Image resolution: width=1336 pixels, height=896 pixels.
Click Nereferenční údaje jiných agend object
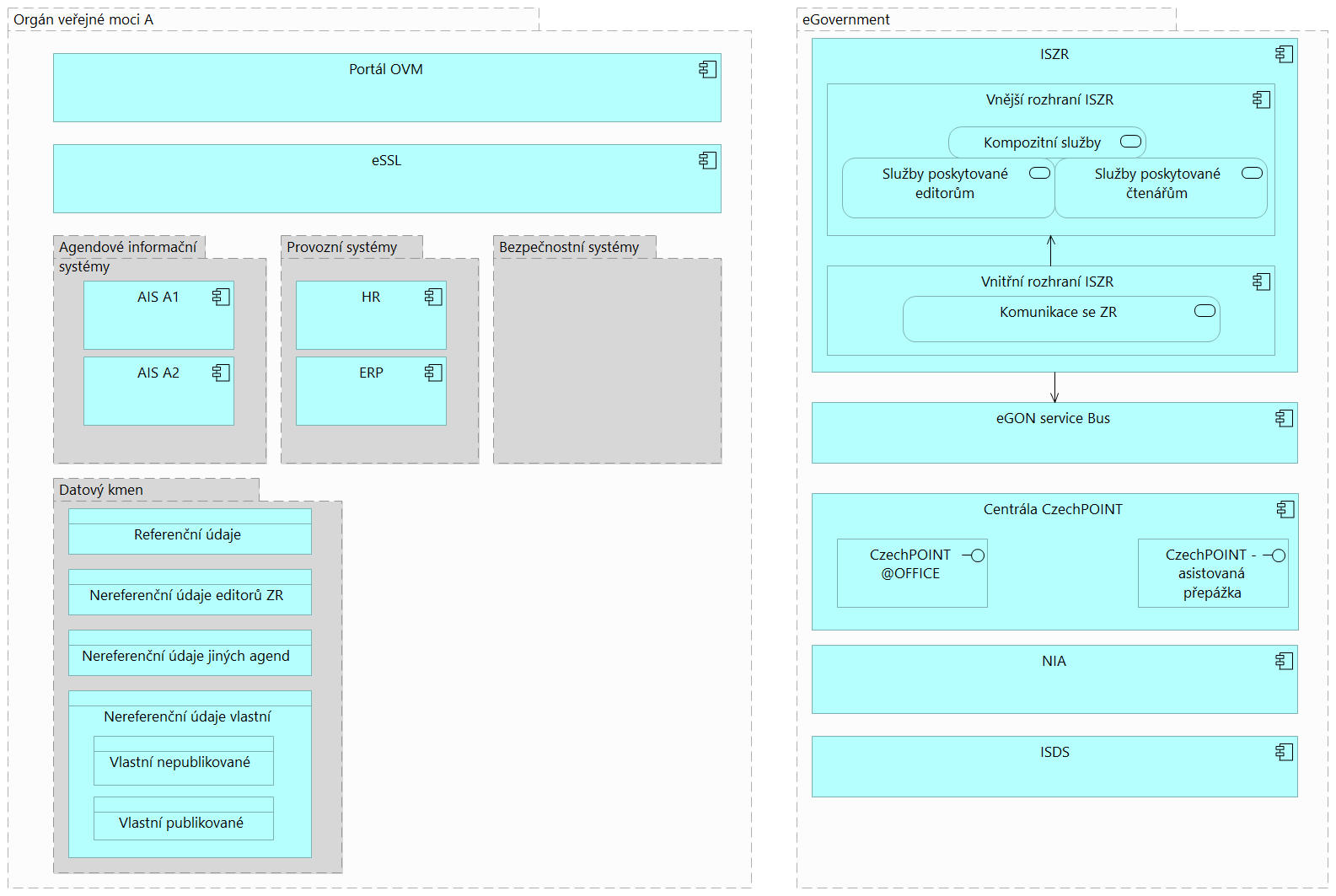coord(190,652)
